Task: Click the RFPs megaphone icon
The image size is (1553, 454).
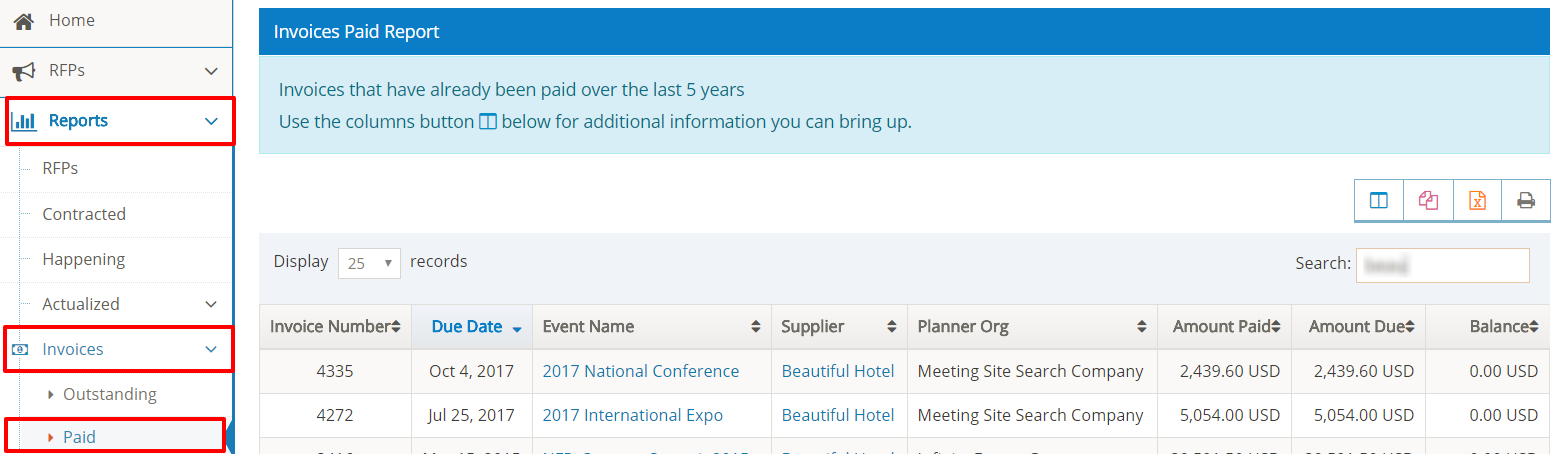Action: tap(23, 71)
